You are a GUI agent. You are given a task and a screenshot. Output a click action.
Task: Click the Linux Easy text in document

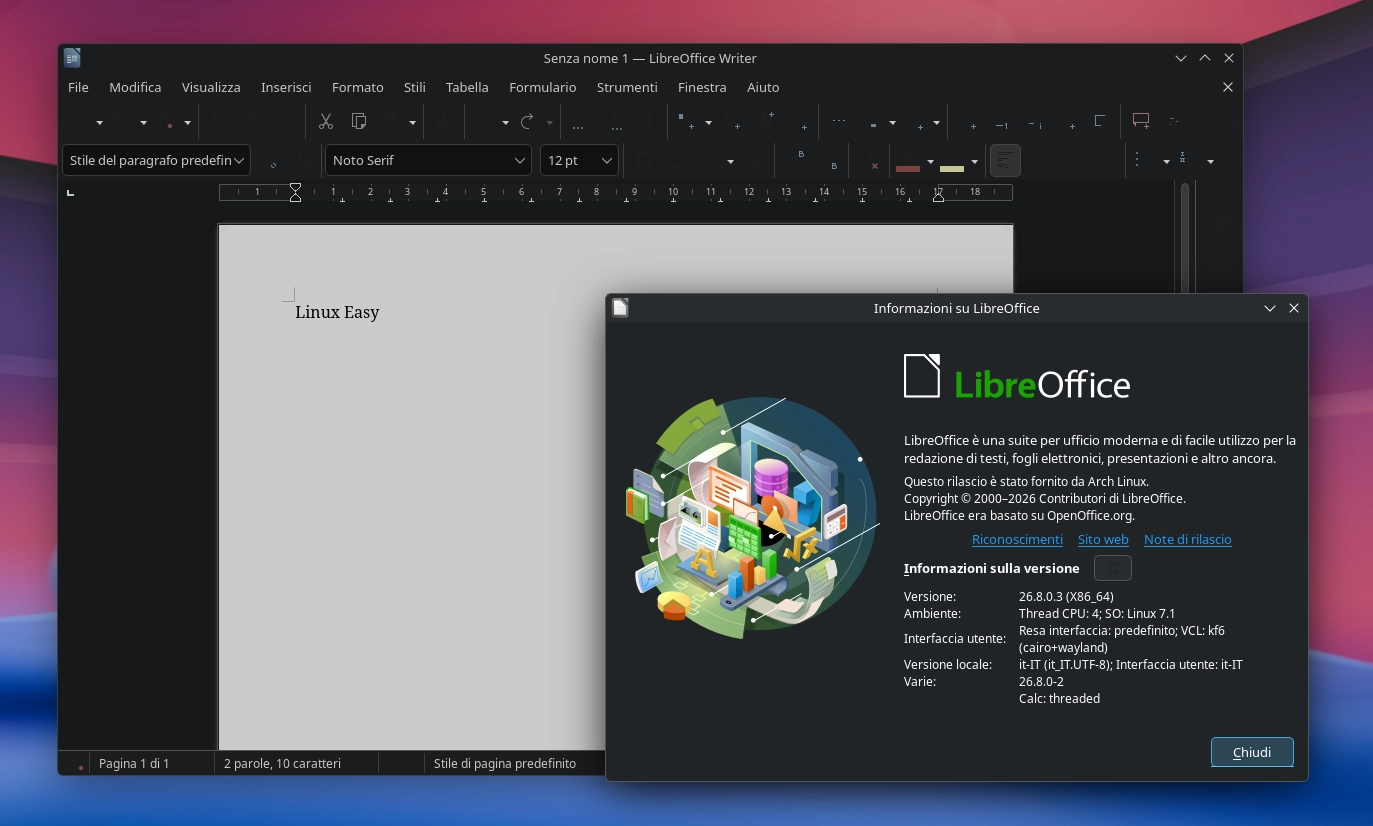[x=337, y=312]
